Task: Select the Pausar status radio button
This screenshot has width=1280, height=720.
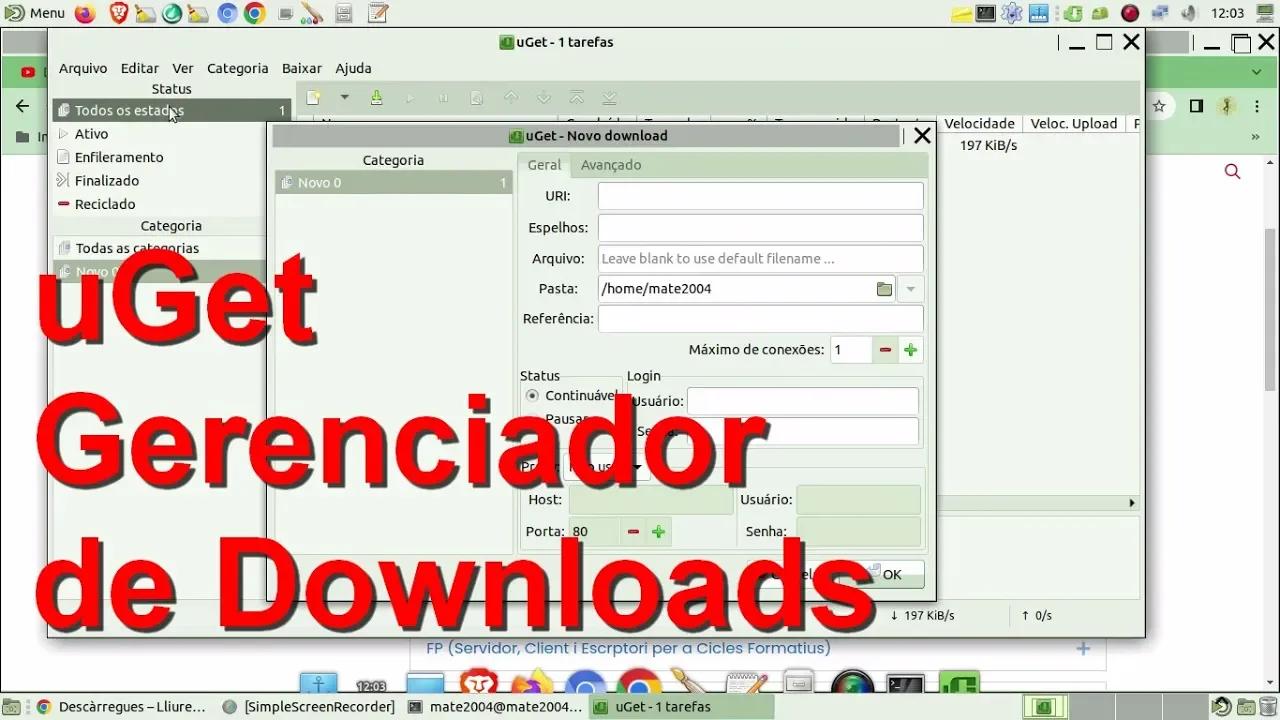Action: (532, 419)
